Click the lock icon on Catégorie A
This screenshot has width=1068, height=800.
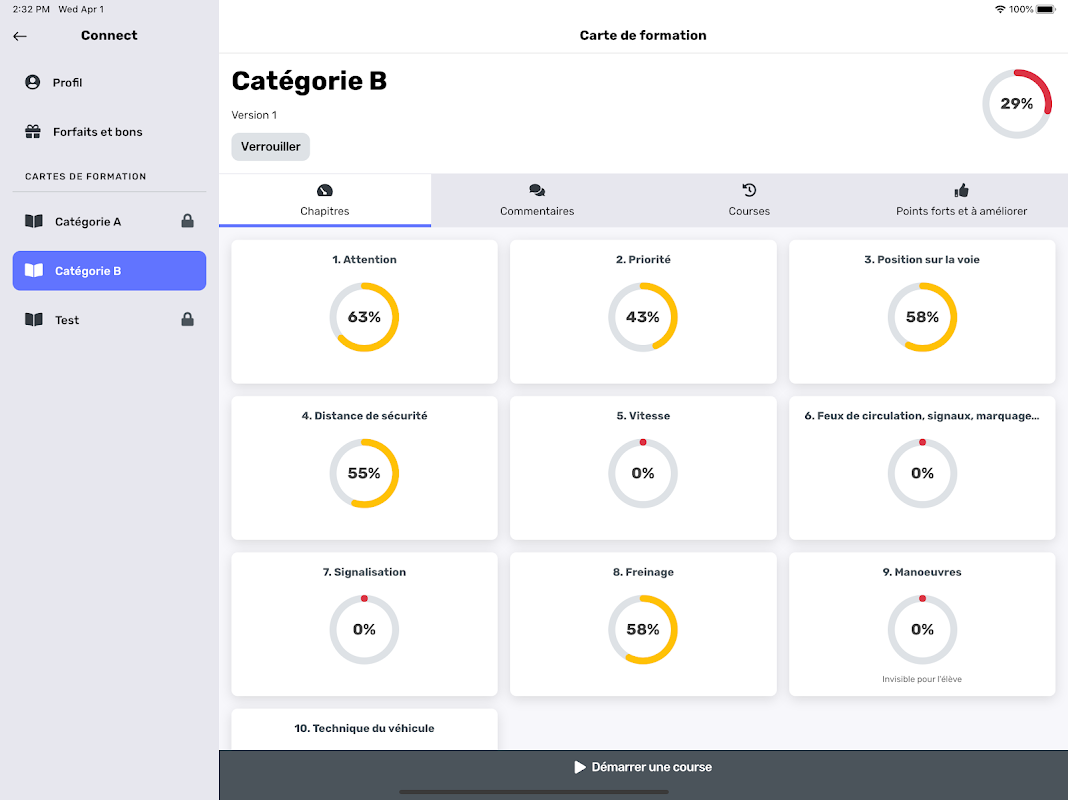click(x=187, y=221)
